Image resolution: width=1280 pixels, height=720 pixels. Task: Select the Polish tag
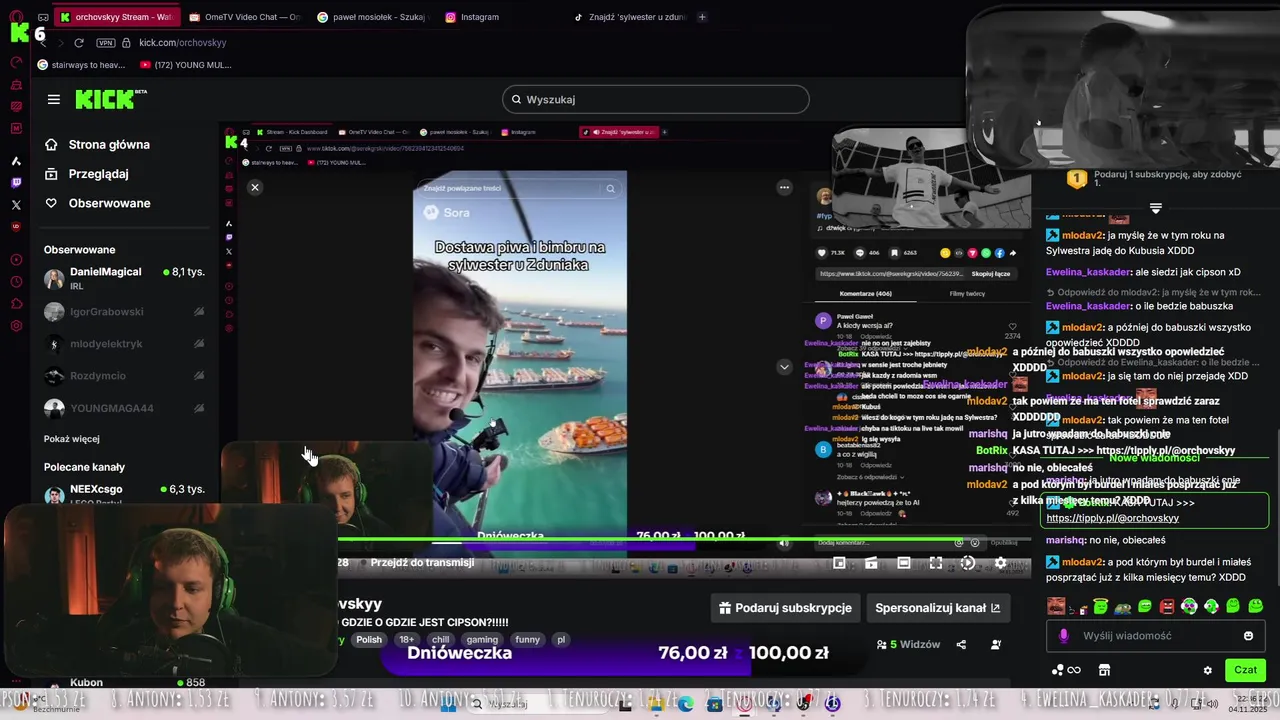tap(369, 640)
